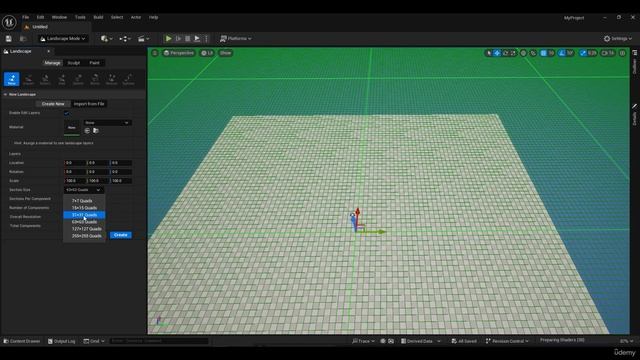Toggle scale snapping in viewport
The height and width of the screenshot is (360, 640).
click(583, 53)
